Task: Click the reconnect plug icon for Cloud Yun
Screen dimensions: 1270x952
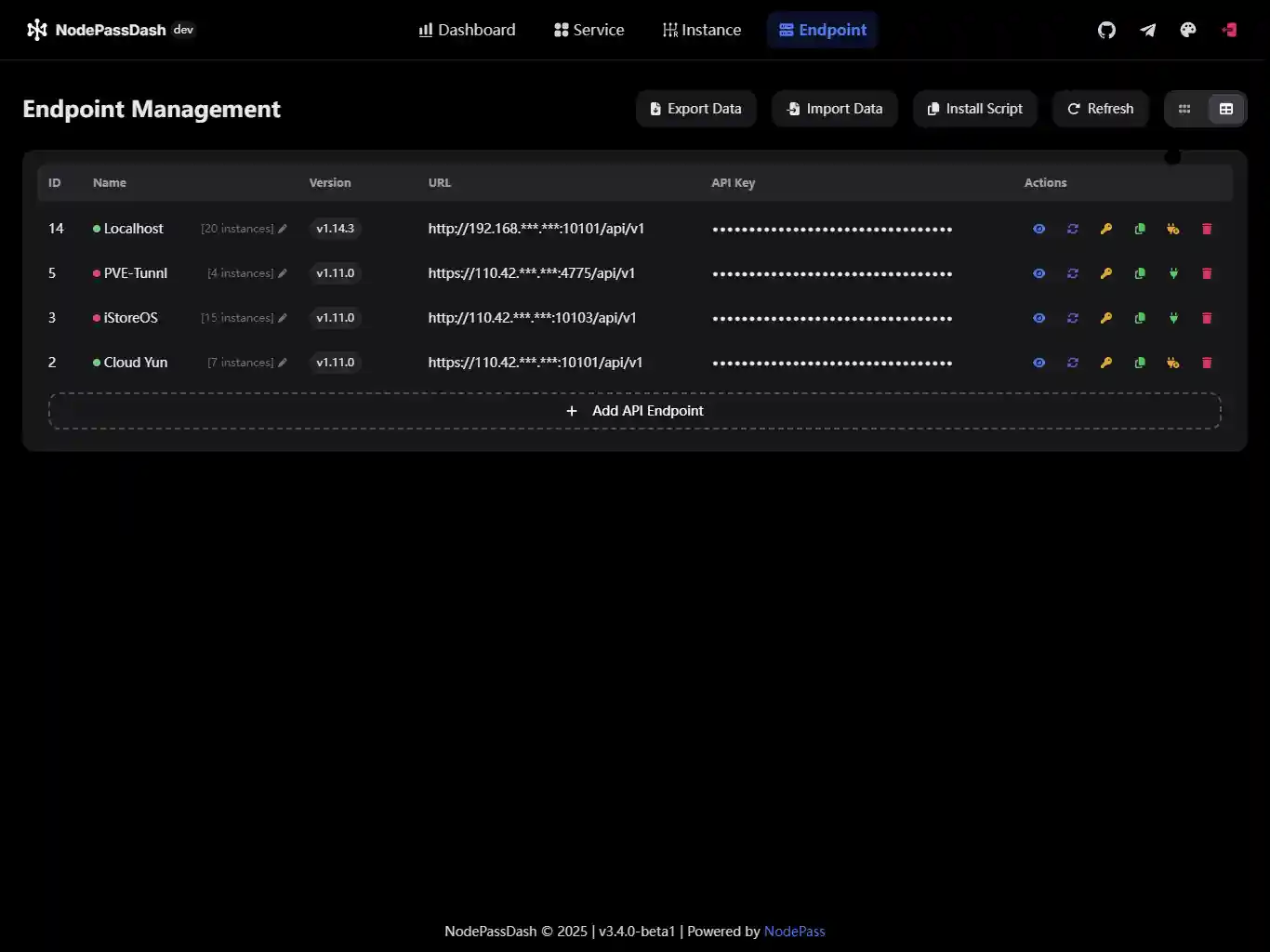Action: [x=1173, y=363]
